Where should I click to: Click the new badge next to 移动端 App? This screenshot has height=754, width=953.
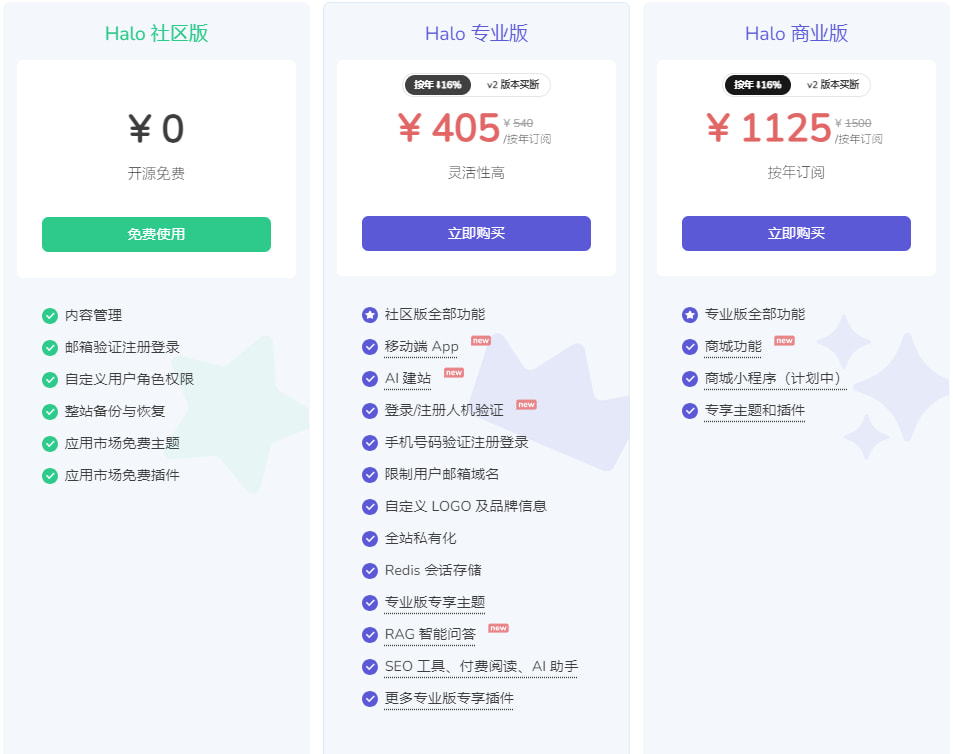[x=480, y=340]
